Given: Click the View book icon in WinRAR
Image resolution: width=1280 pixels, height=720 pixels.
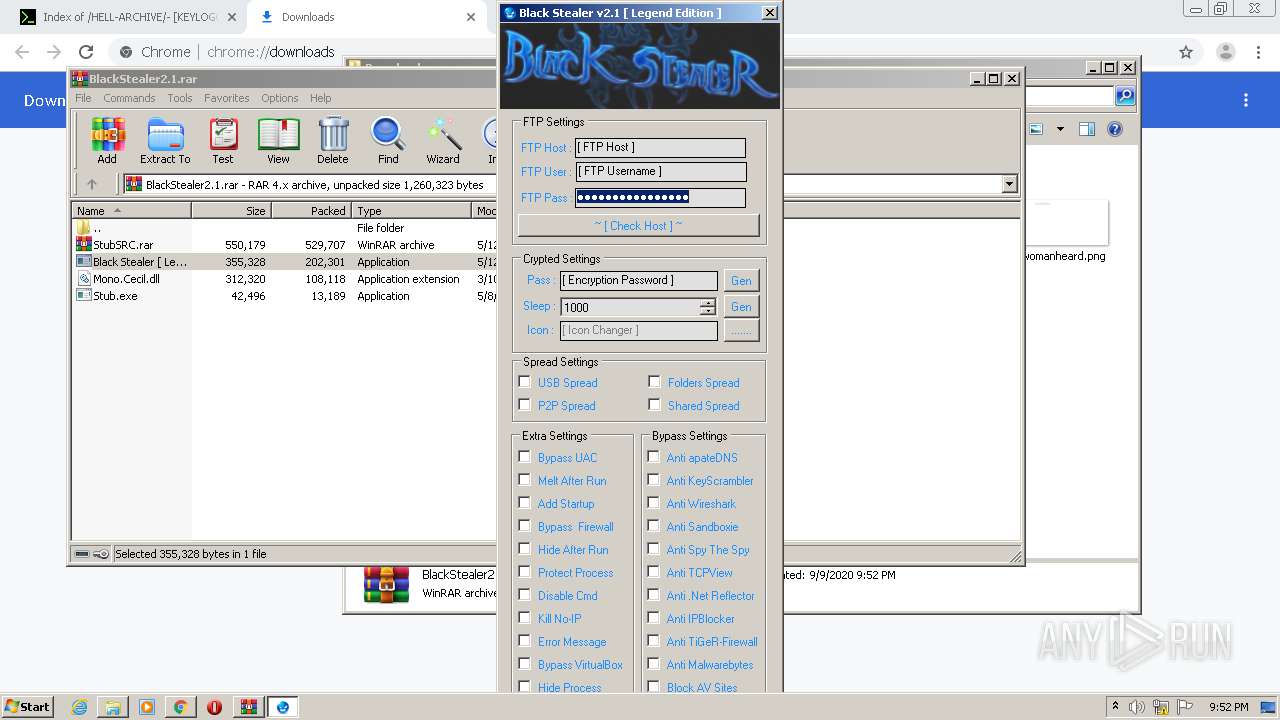Looking at the screenshot, I should [x=278, y=140].
